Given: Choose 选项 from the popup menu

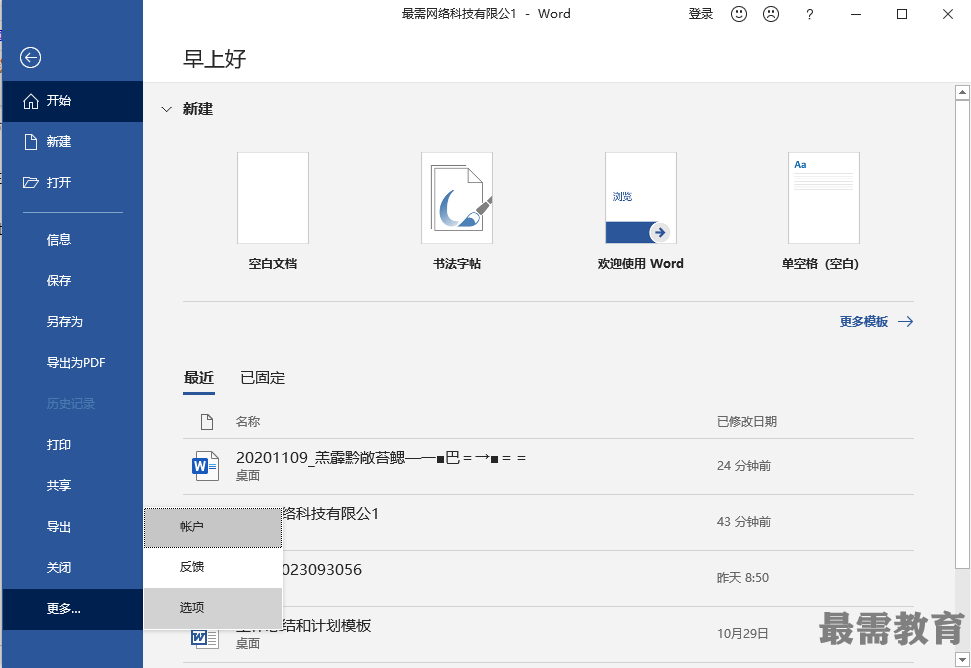Looking at the screenshot, I should click(x=213, y=608).
